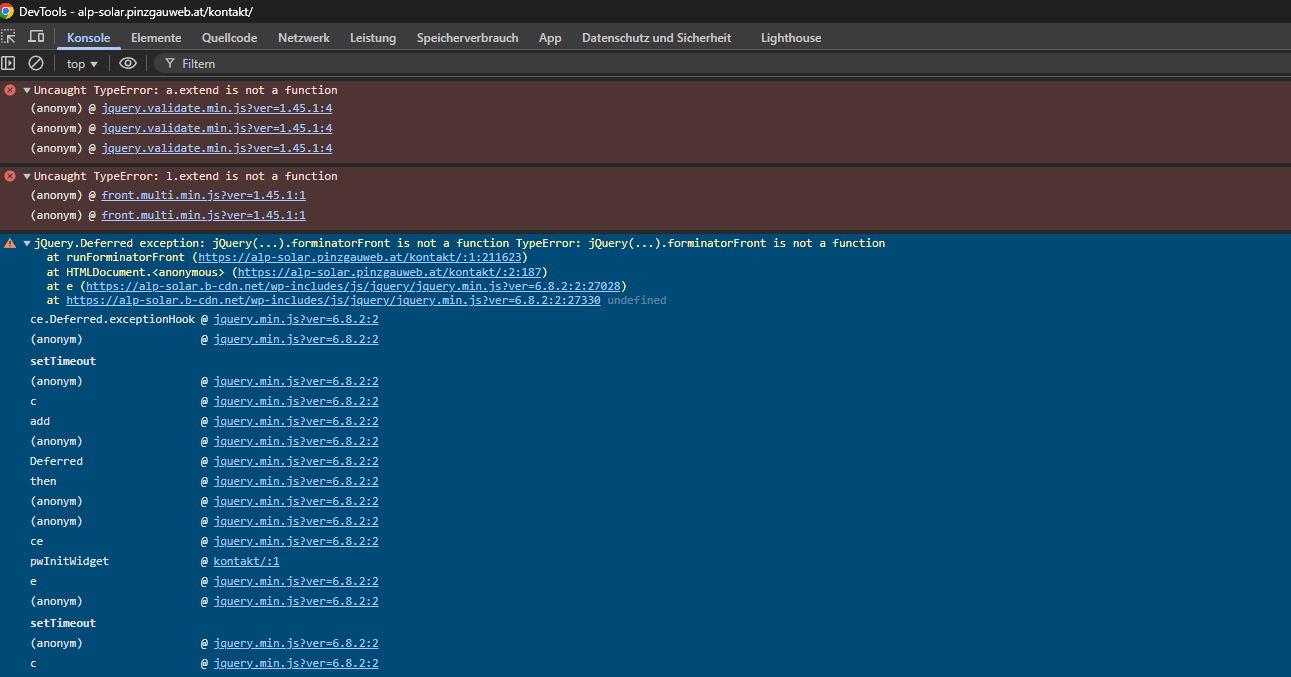Activate the inspect element picker icon
This screenshot has height=677, width=1291.
point(9,37)
